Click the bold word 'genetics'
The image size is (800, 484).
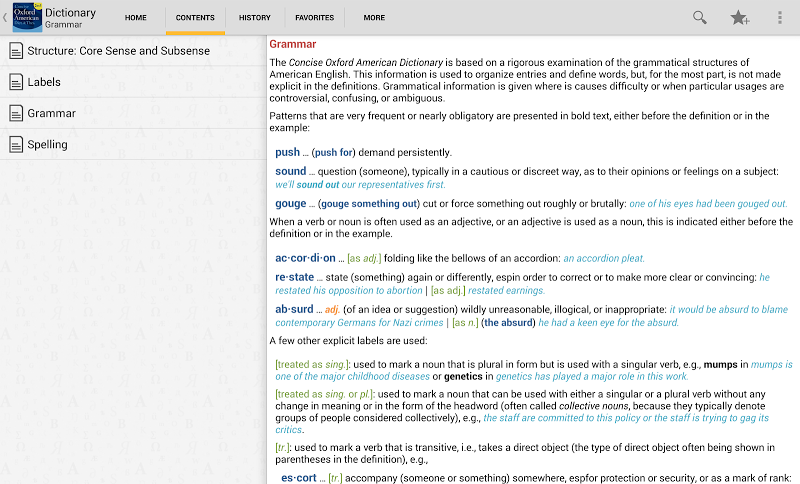click(463, 376)
